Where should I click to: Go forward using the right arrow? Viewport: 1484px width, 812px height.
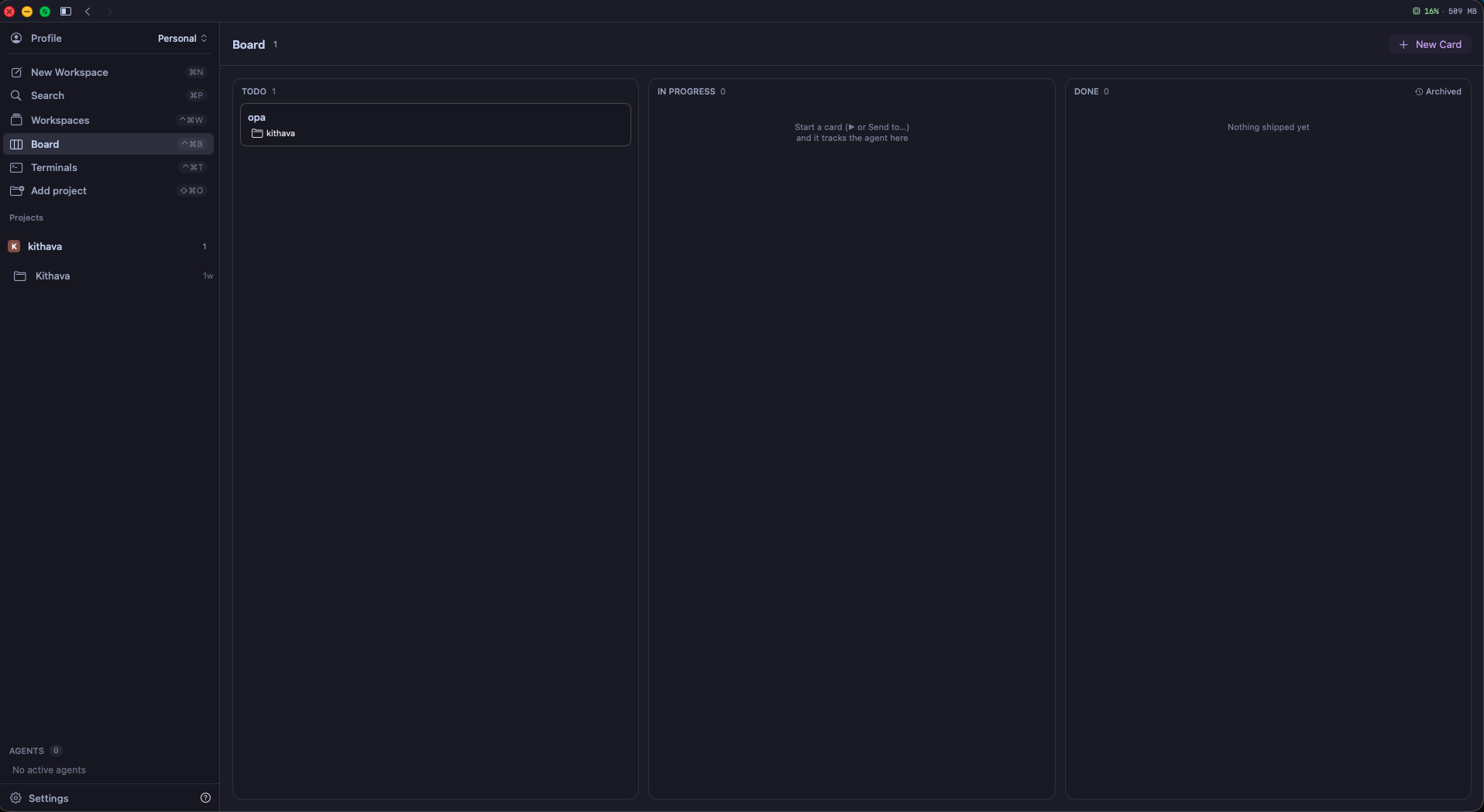click(109, 12)
